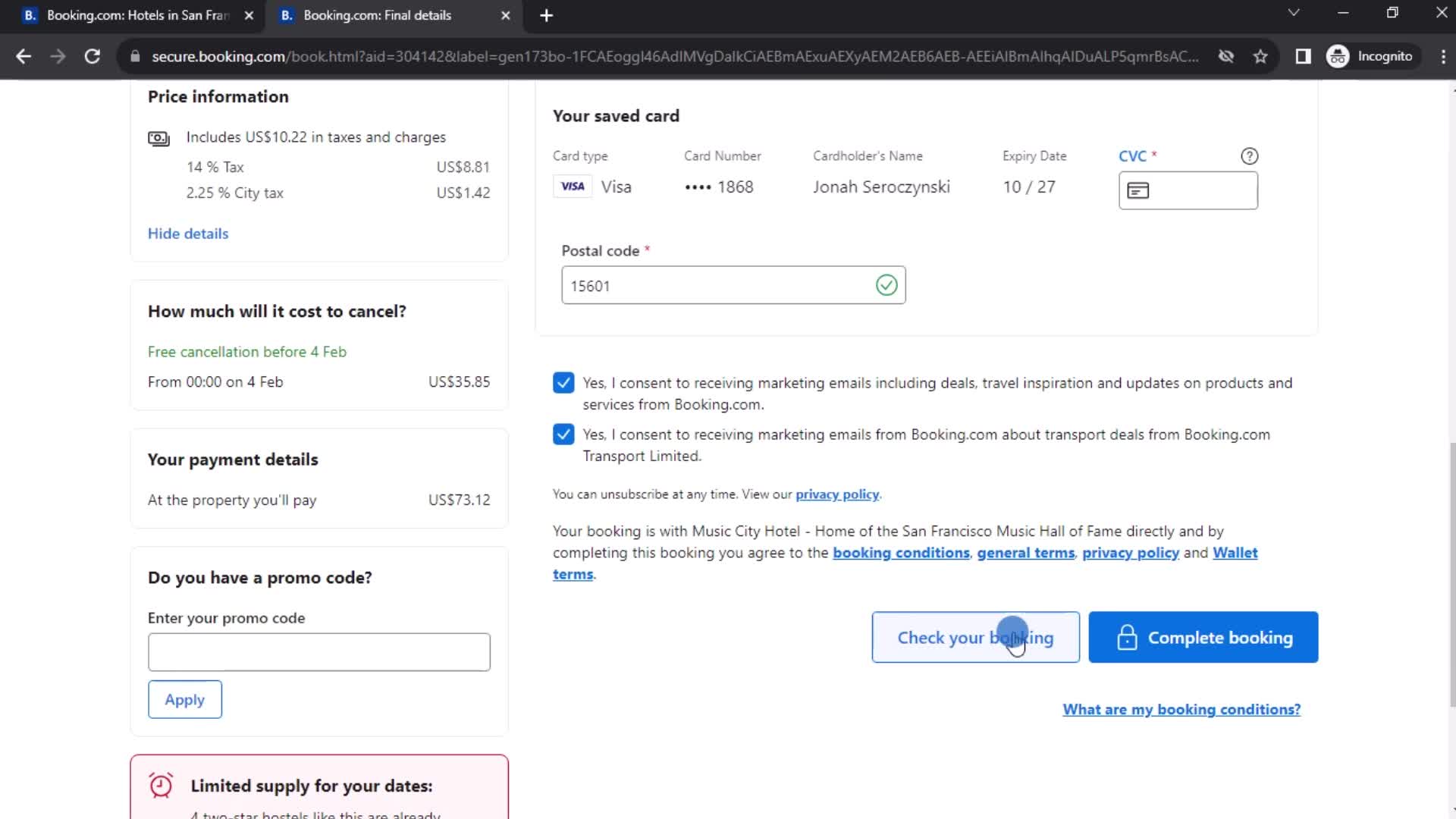
Task: Expand What are my booking conditions
Action: (1181, 708)
